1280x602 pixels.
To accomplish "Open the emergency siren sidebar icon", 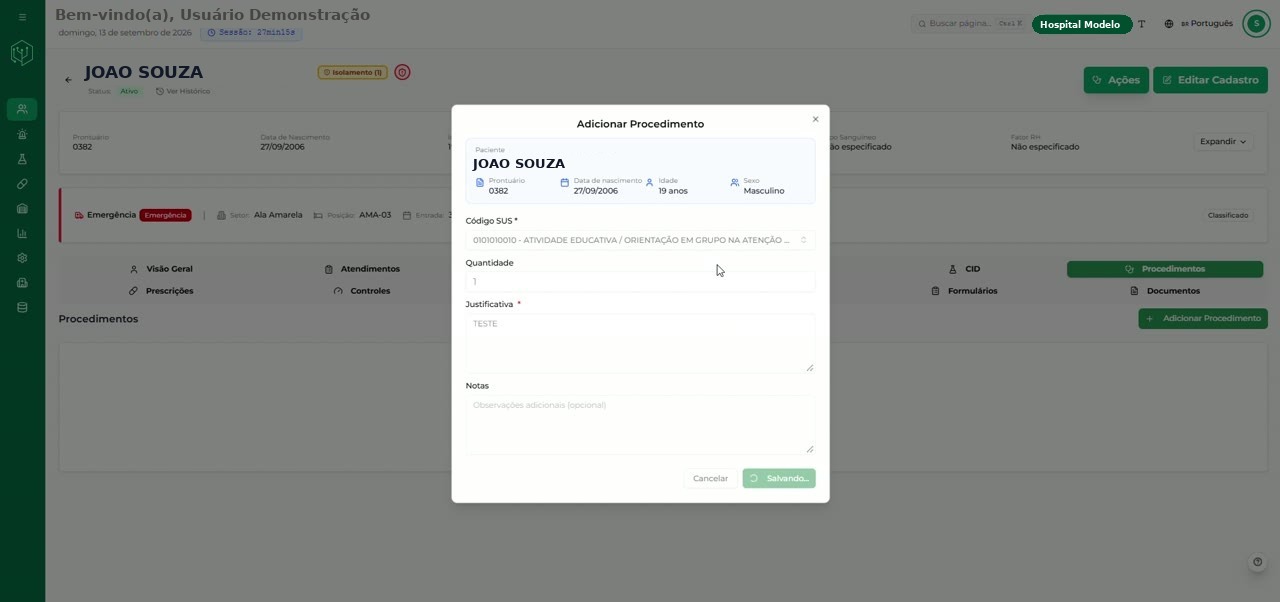I will coord(22,134).
